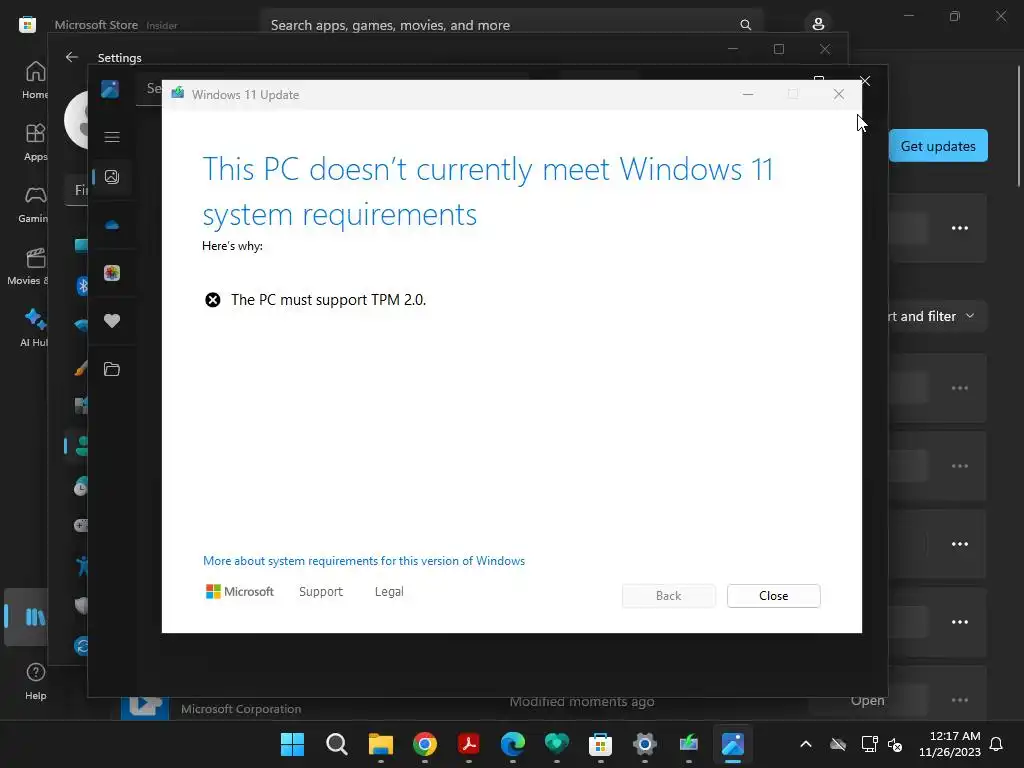
Task: Open File Explorer from taskbar
Action: coord(381,744)
